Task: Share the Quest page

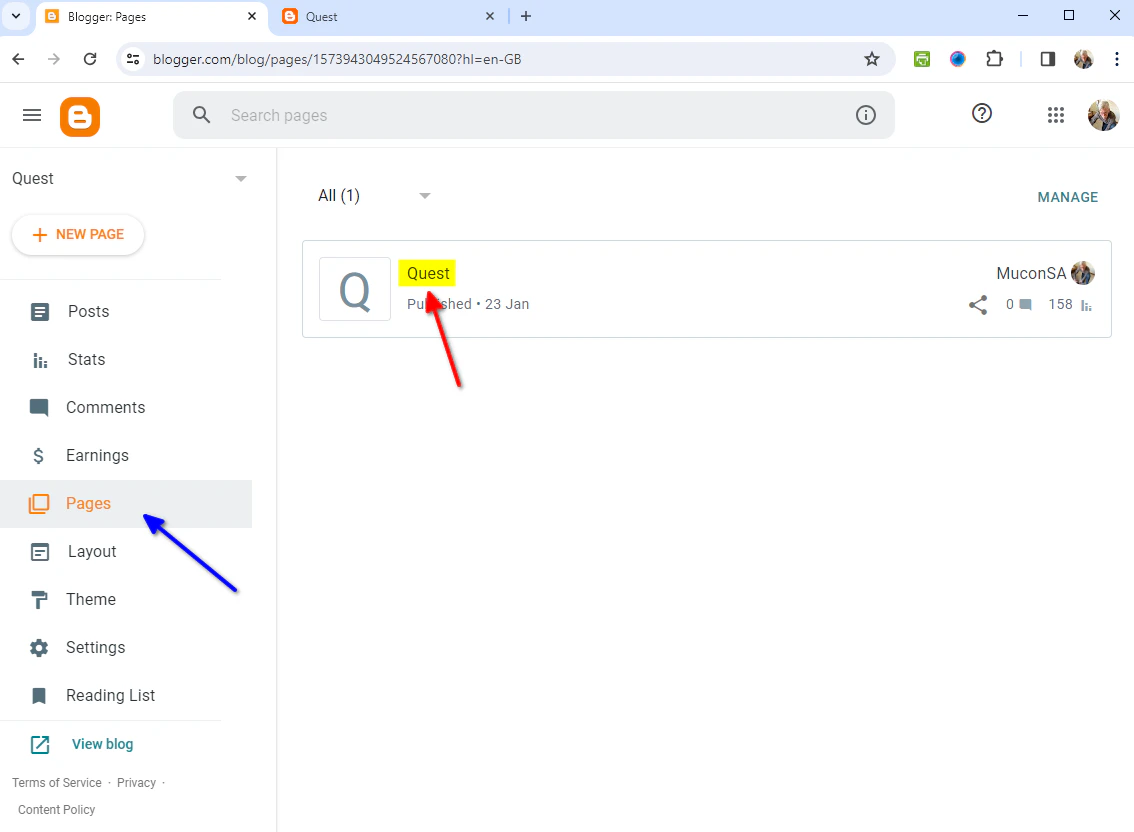Action: click(977, 305)
